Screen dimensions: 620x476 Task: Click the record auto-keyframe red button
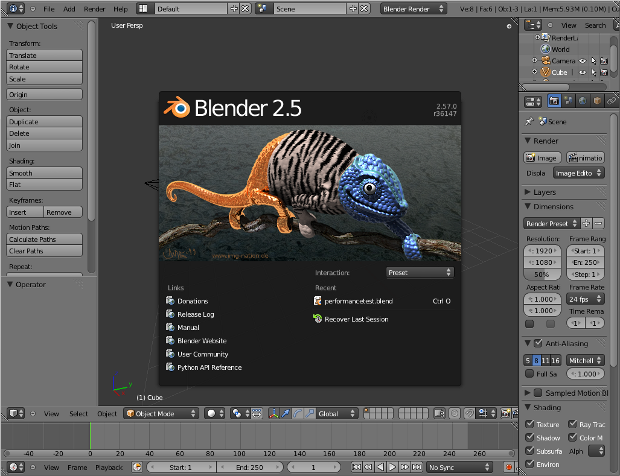(x=508, y=467)
